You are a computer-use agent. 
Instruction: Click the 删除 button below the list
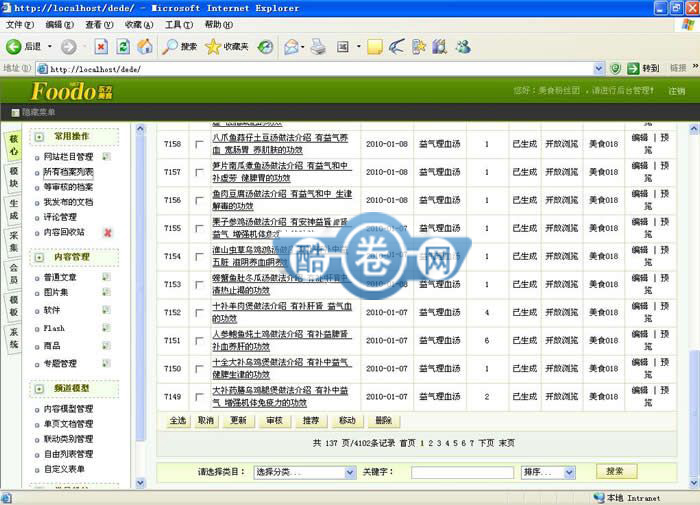pyautogui.click(x=383, y=421)
